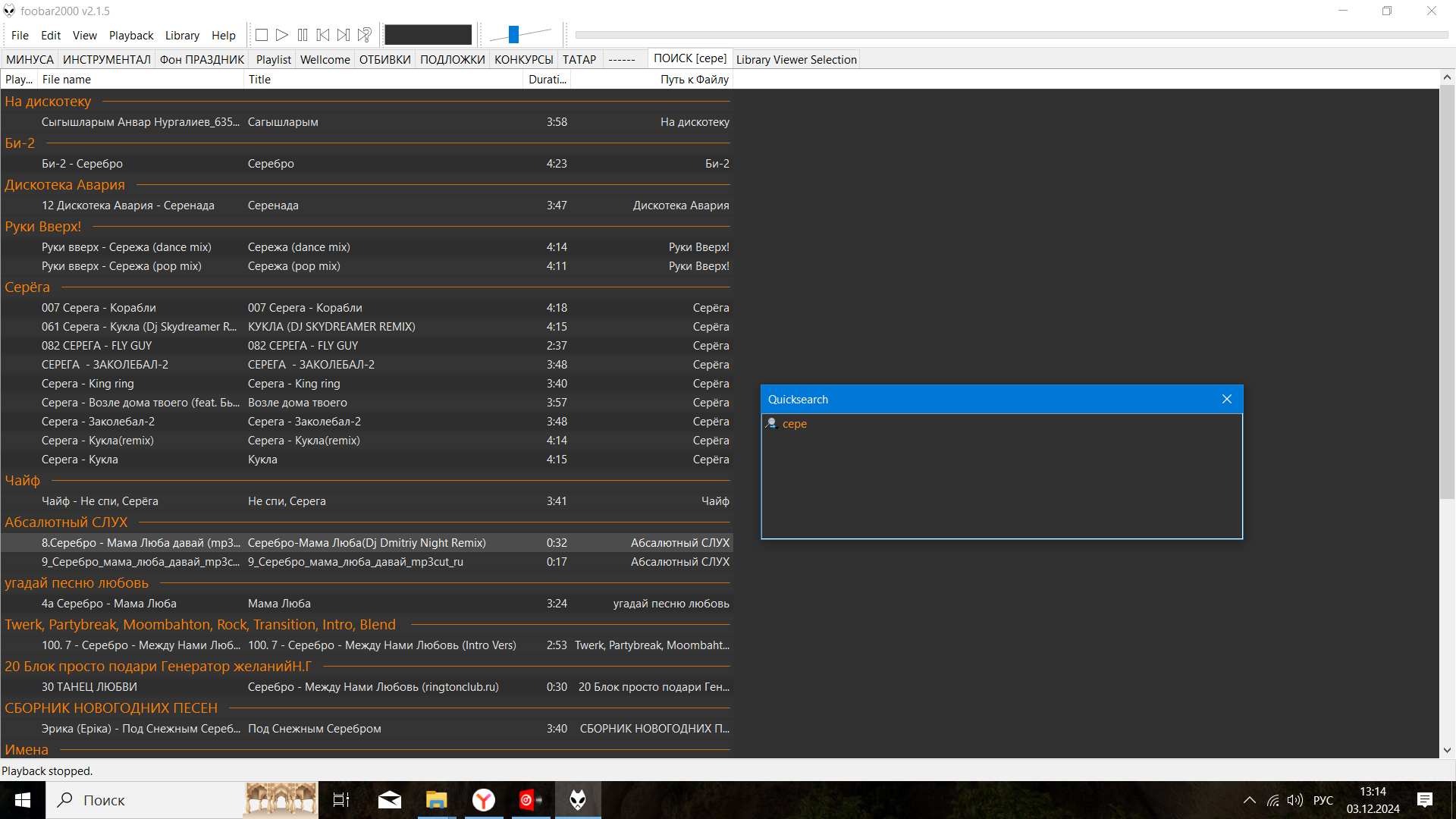Click the Quicksearch input field

click(x=1001, y=424)
